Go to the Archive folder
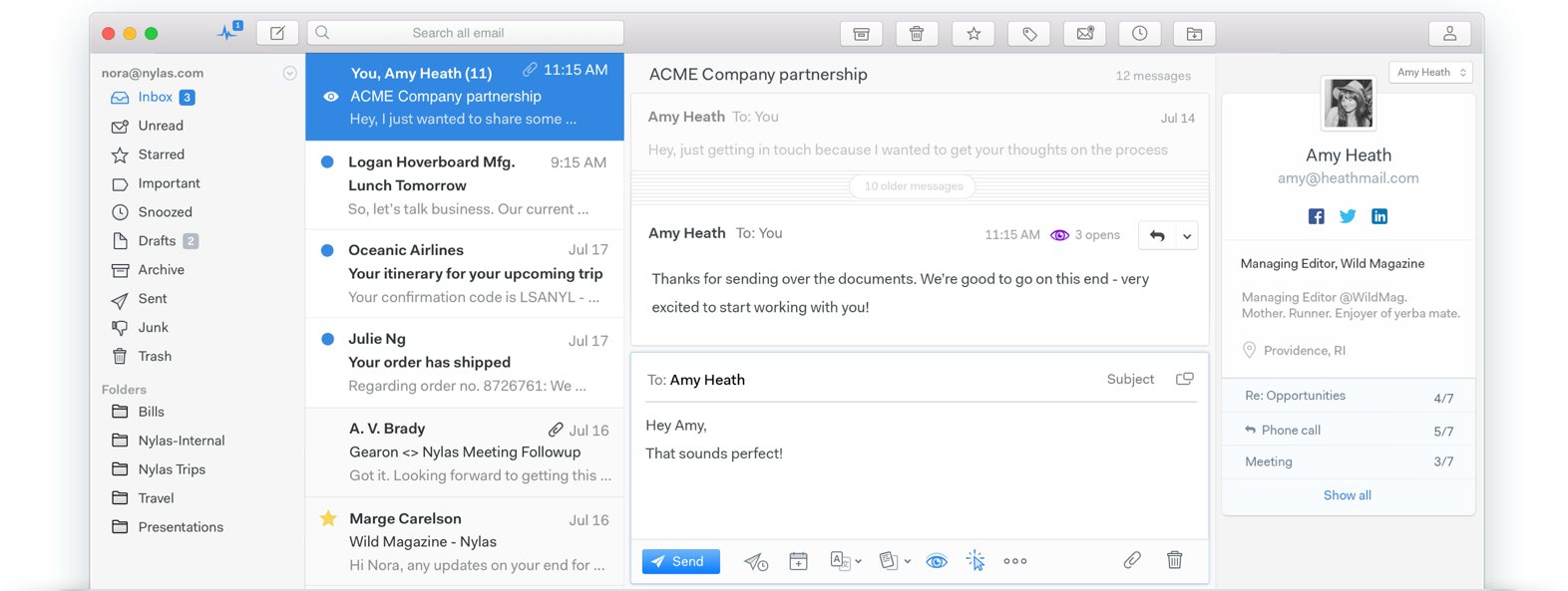This screenshot has height=591, width=1568. click(x=161, y=270)
